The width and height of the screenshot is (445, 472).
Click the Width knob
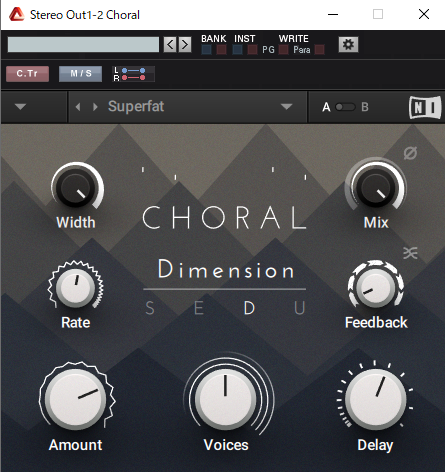[76, 188]
